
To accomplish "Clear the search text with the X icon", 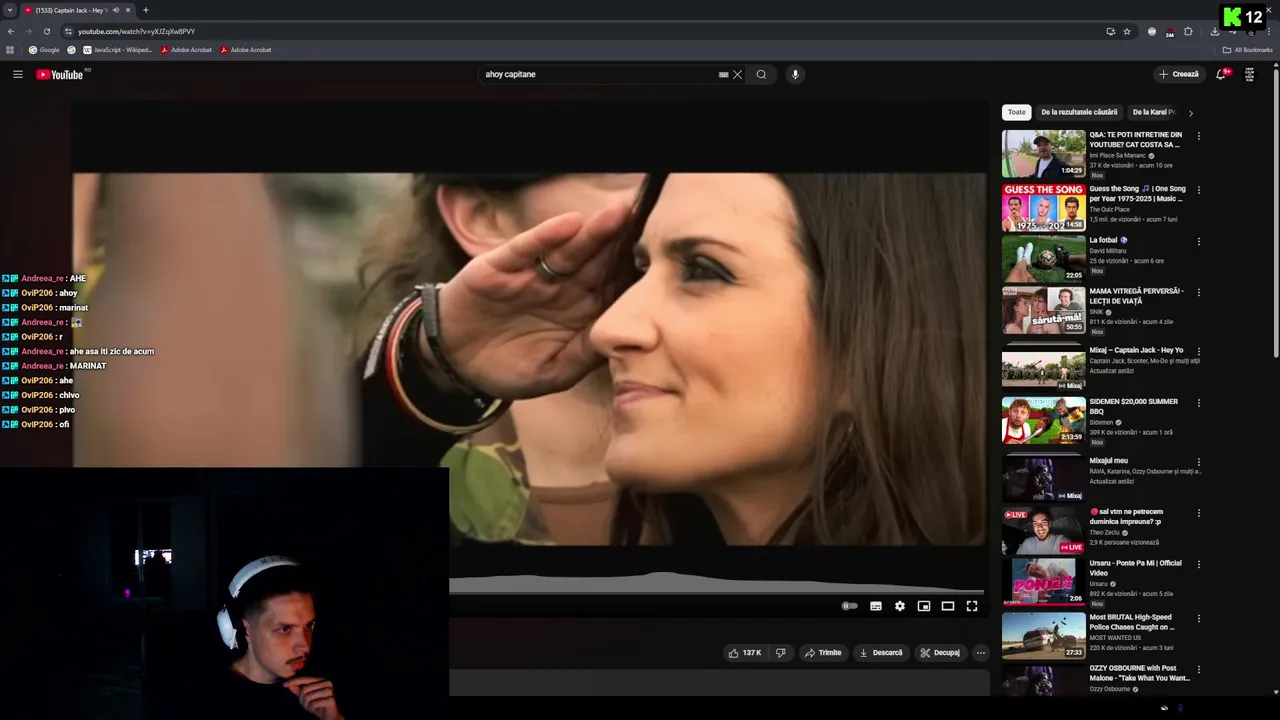I will [x=737, y=74].
